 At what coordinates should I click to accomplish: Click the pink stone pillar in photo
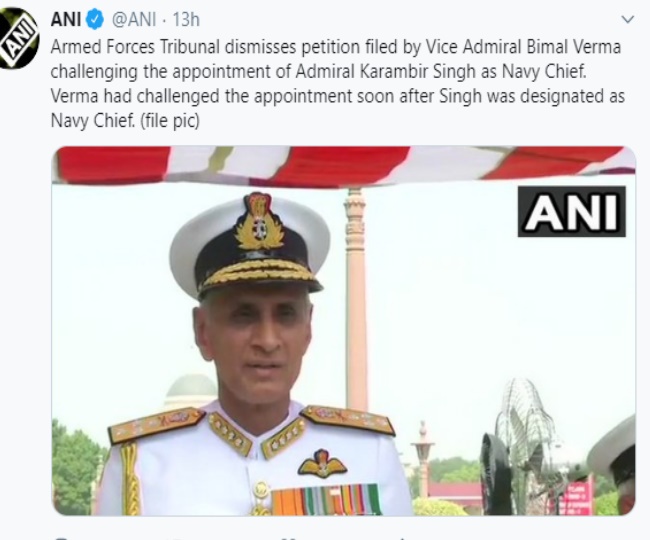[x=355, y=298]
